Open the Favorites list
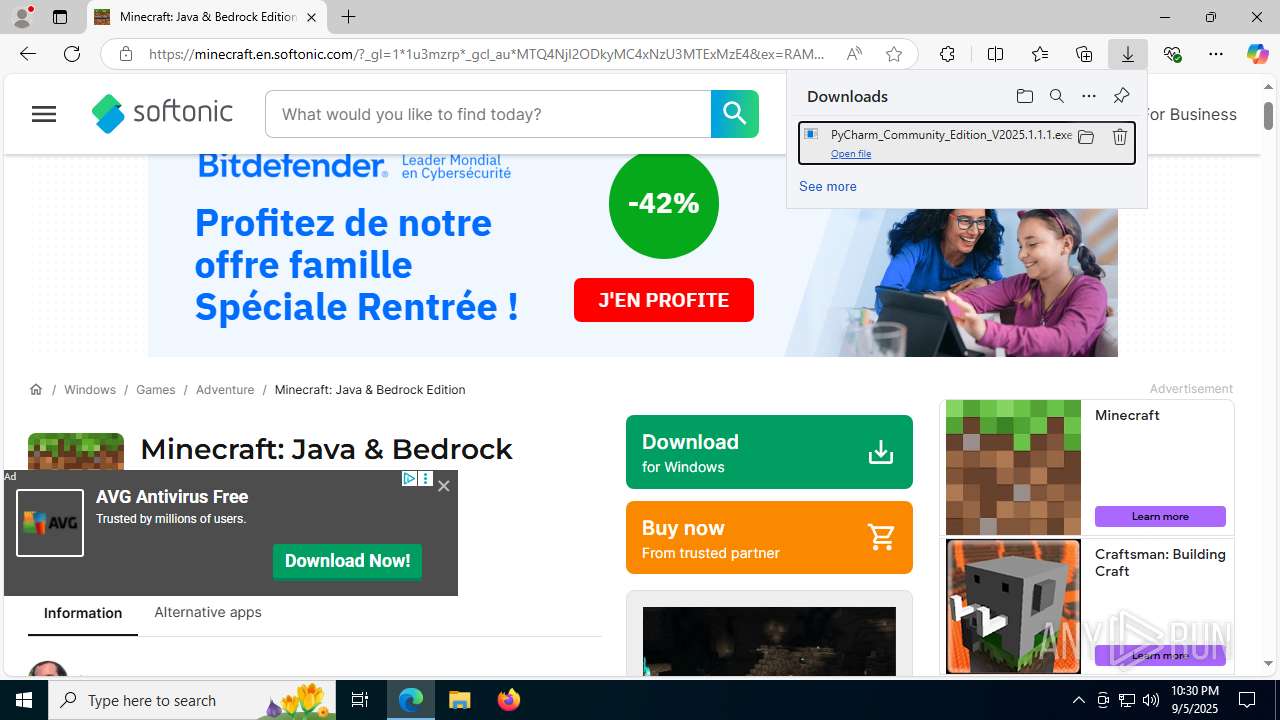Screen dimensions: 1280x720 tap(1040, 54)
